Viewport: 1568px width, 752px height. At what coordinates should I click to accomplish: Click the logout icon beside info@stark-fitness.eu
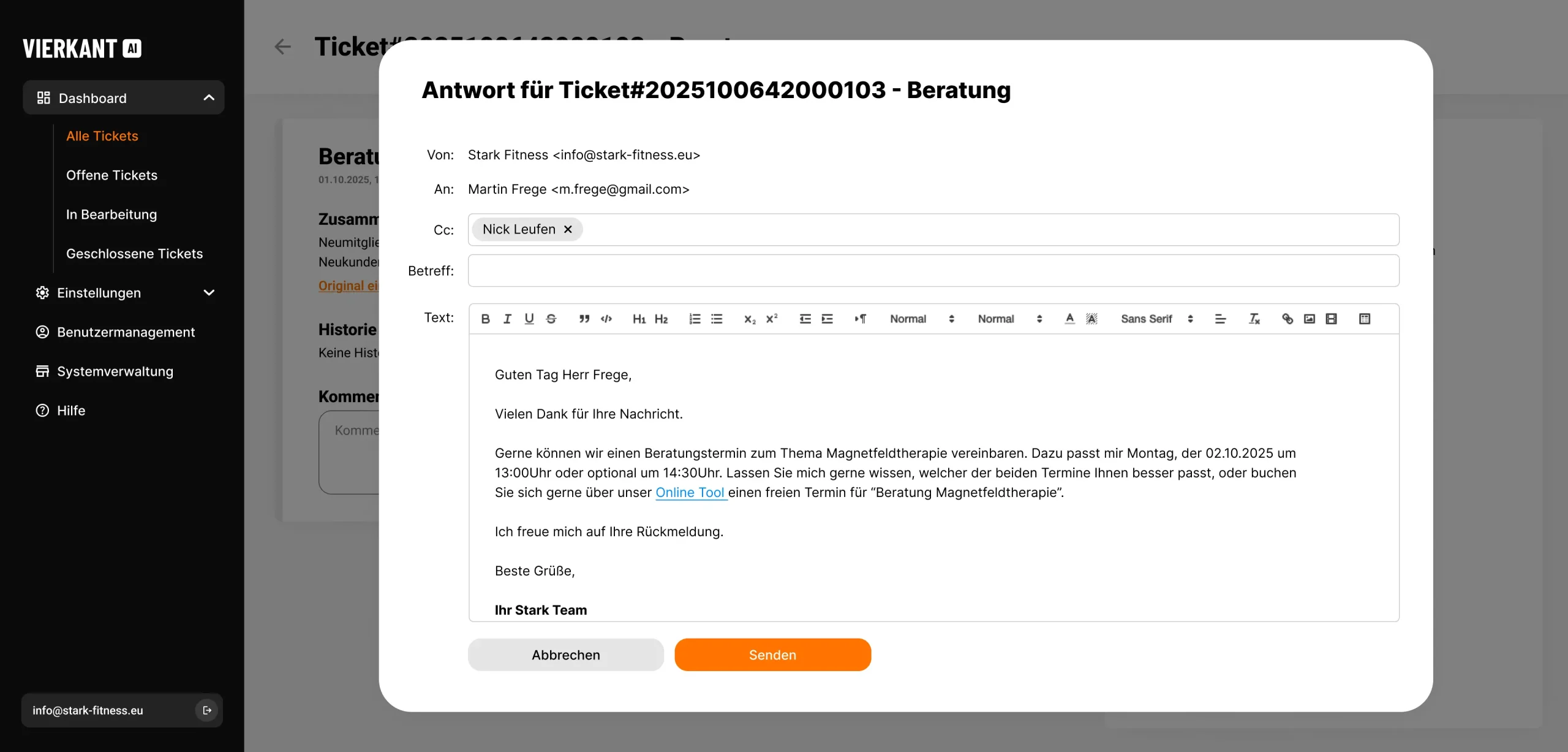click(x=207, y=710)
